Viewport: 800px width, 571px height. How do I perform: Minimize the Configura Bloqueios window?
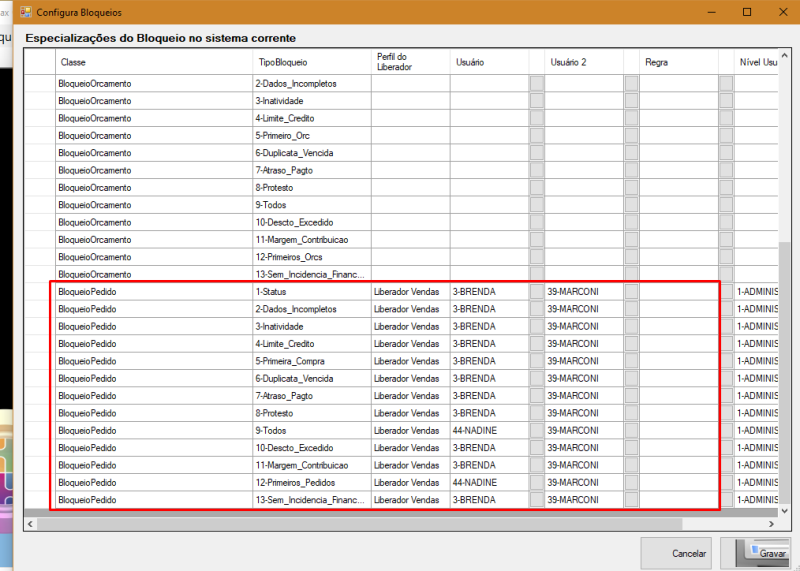(x=712, y=12)
